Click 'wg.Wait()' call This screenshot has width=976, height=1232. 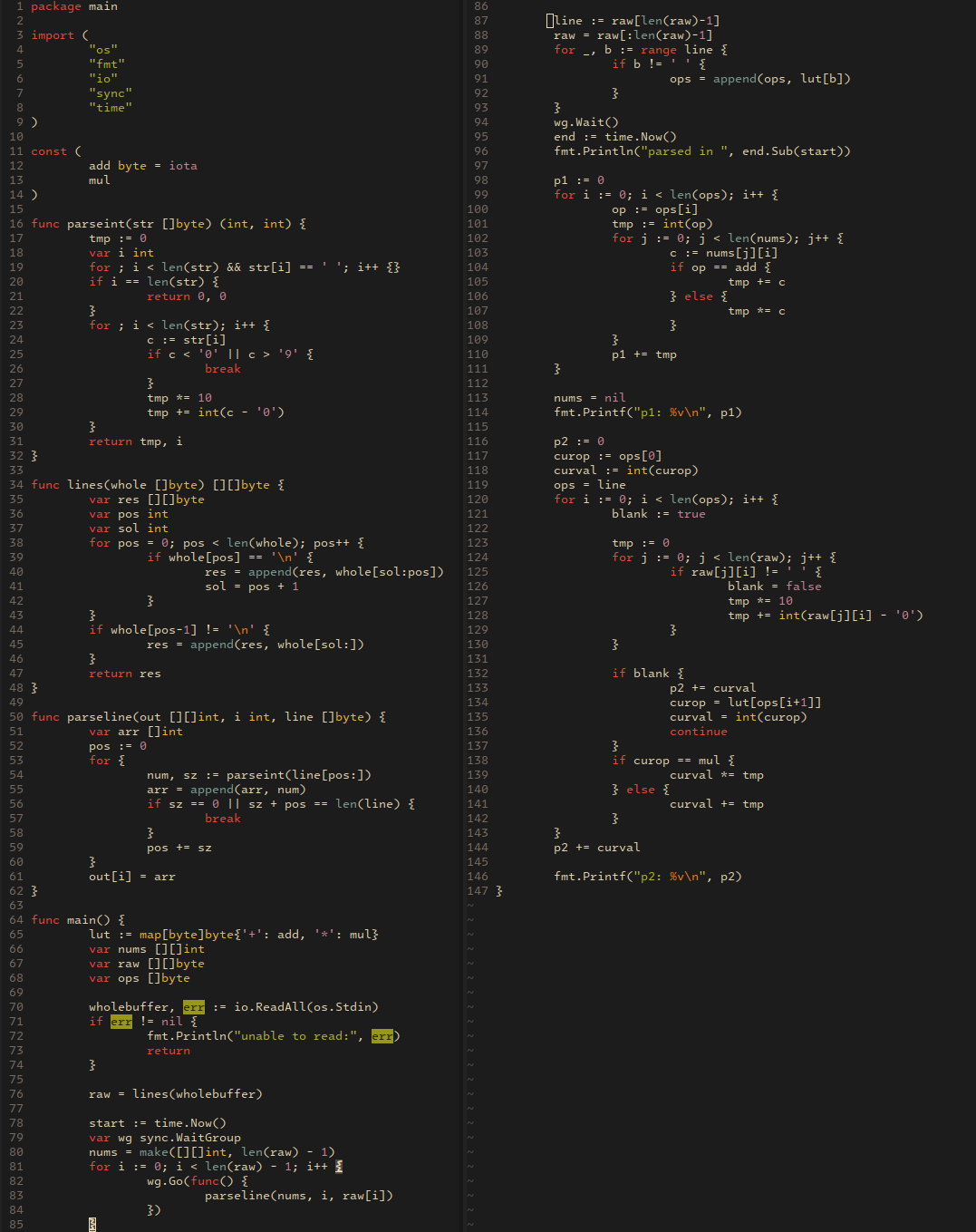tap(586, 122)
